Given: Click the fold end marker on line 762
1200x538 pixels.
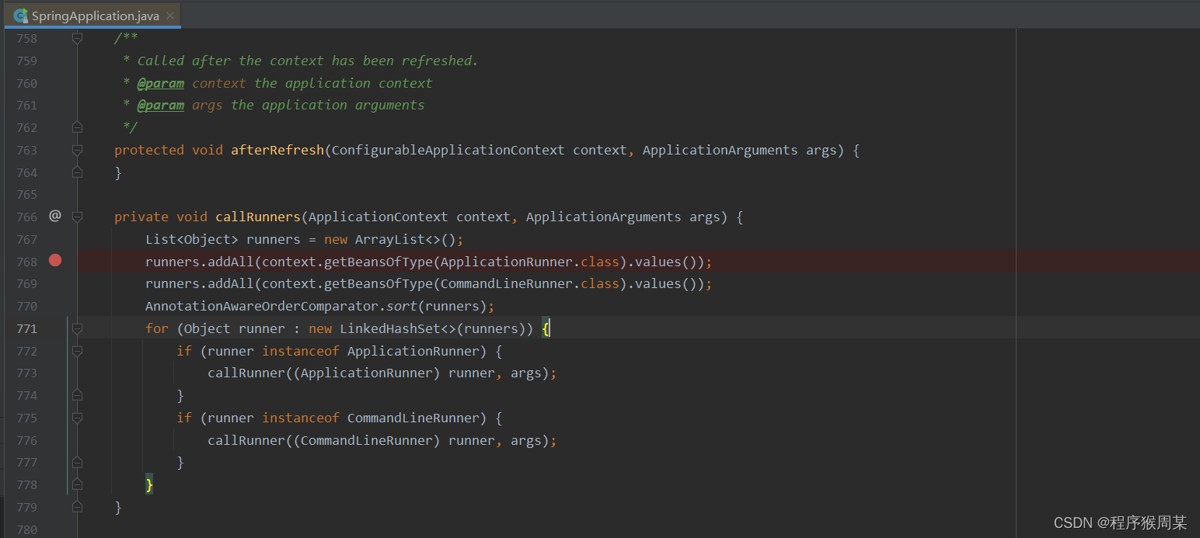Looking at the screenshot, I should [77, 127].
